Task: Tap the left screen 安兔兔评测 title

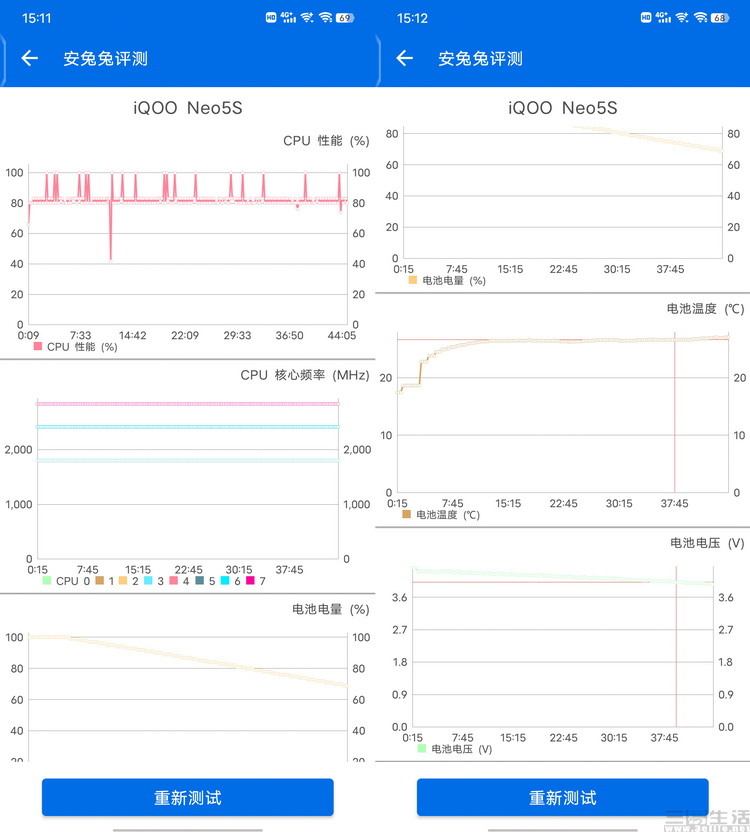Action: pos(106,58)
